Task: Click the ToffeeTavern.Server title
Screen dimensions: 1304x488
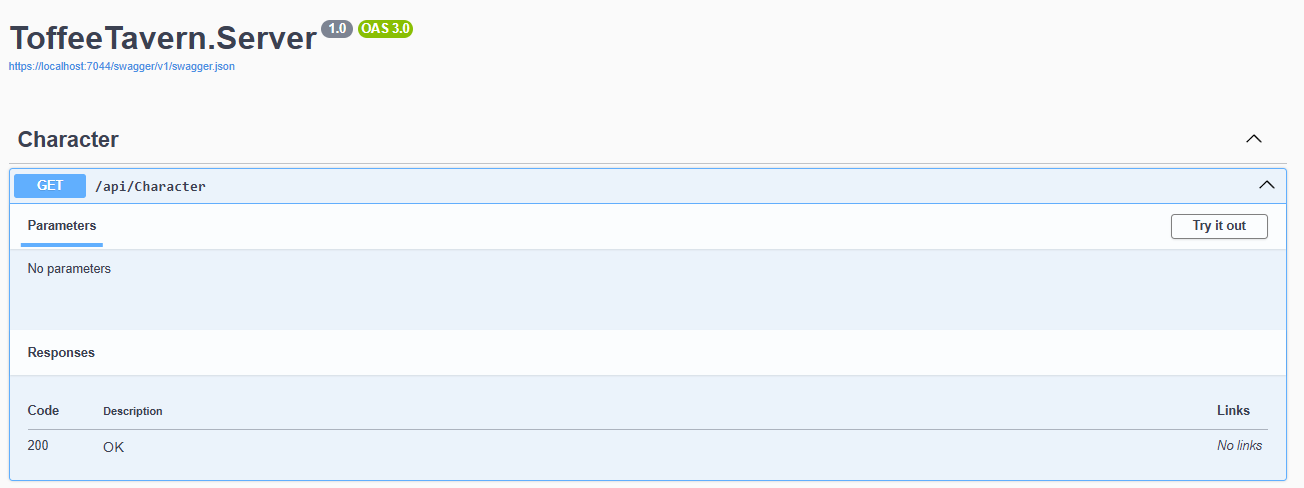Action: click(x=163, y=38)
